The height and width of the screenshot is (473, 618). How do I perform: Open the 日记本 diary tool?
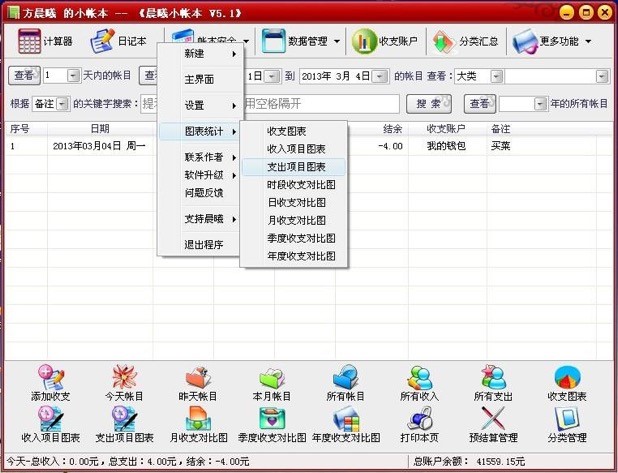[x=118, y=41]
